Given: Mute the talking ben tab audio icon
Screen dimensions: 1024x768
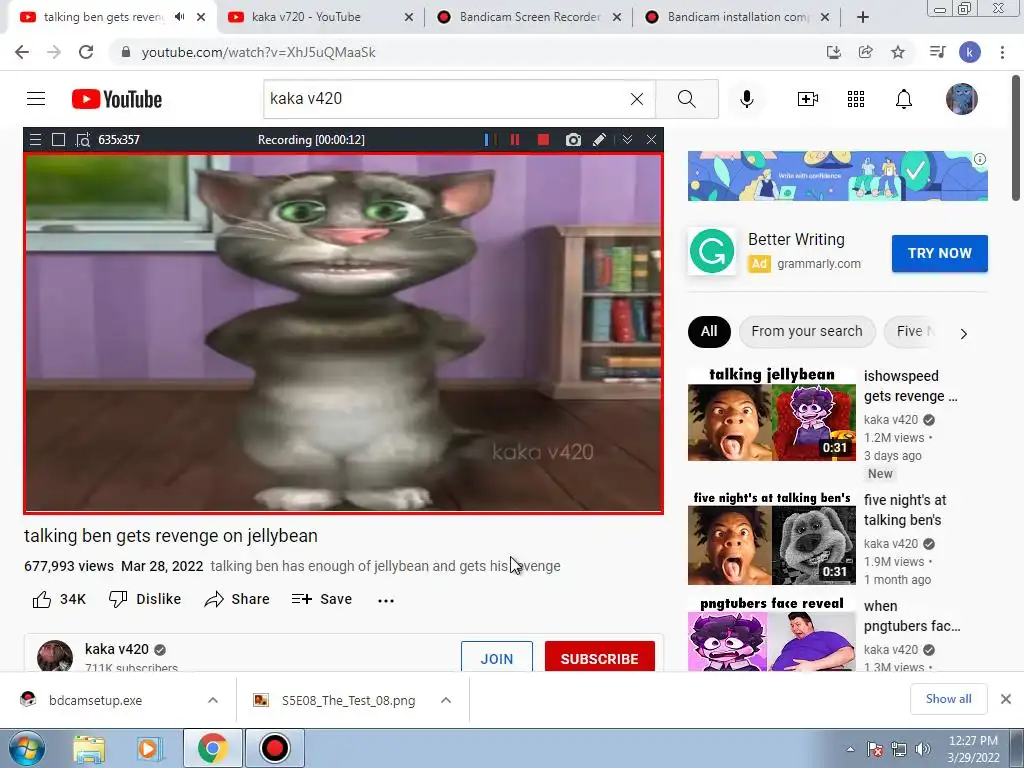Looking at the screenshot, I should coord(180,17).
